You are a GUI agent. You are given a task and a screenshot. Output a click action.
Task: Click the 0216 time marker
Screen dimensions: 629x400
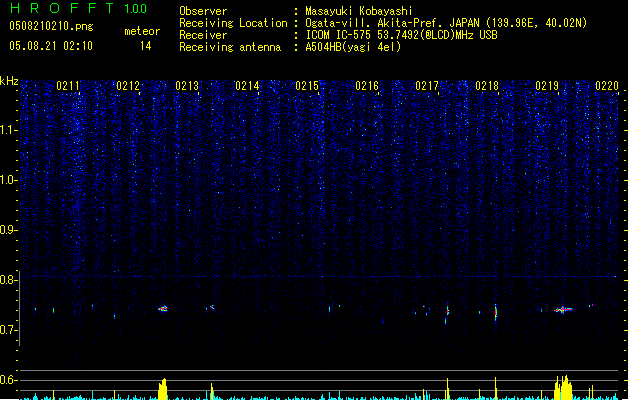(367, 86)
